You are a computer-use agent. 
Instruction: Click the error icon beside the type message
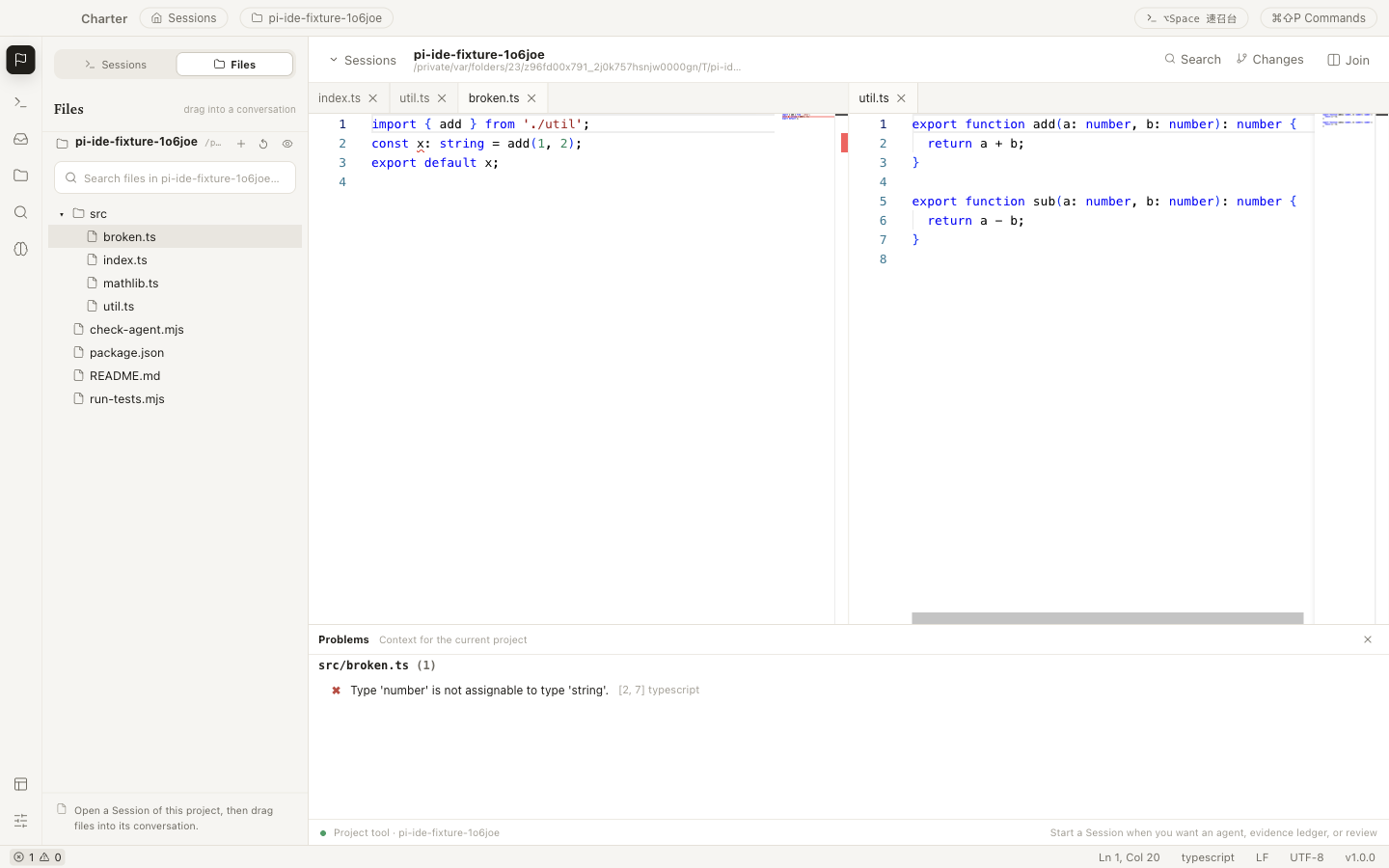click(x=336, y=691)
